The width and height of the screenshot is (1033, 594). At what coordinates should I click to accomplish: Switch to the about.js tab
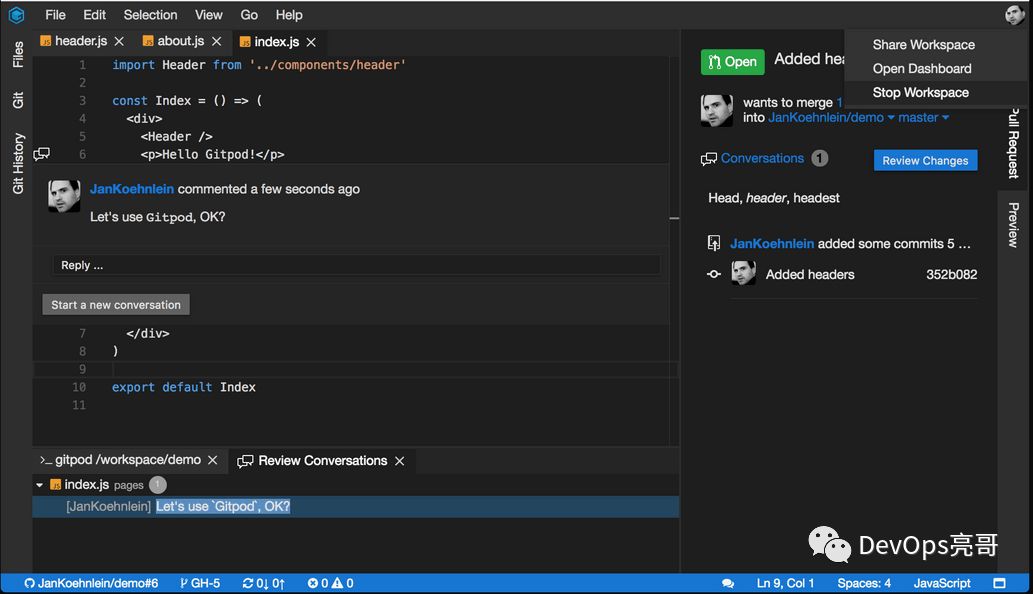[x=181, y=41]
